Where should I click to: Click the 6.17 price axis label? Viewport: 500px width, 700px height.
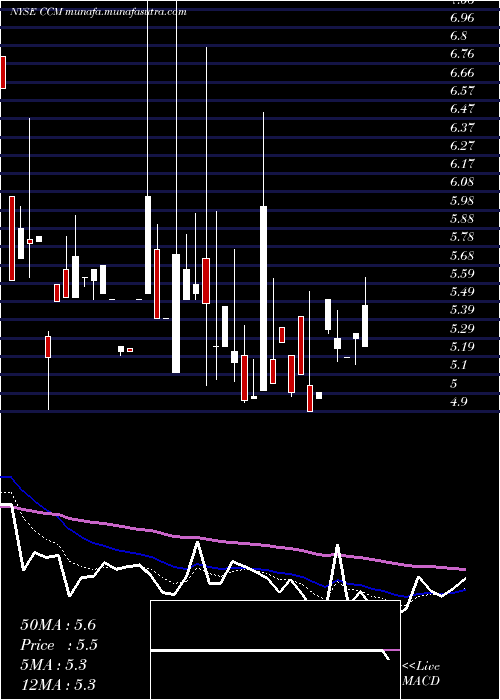point(462,164)
